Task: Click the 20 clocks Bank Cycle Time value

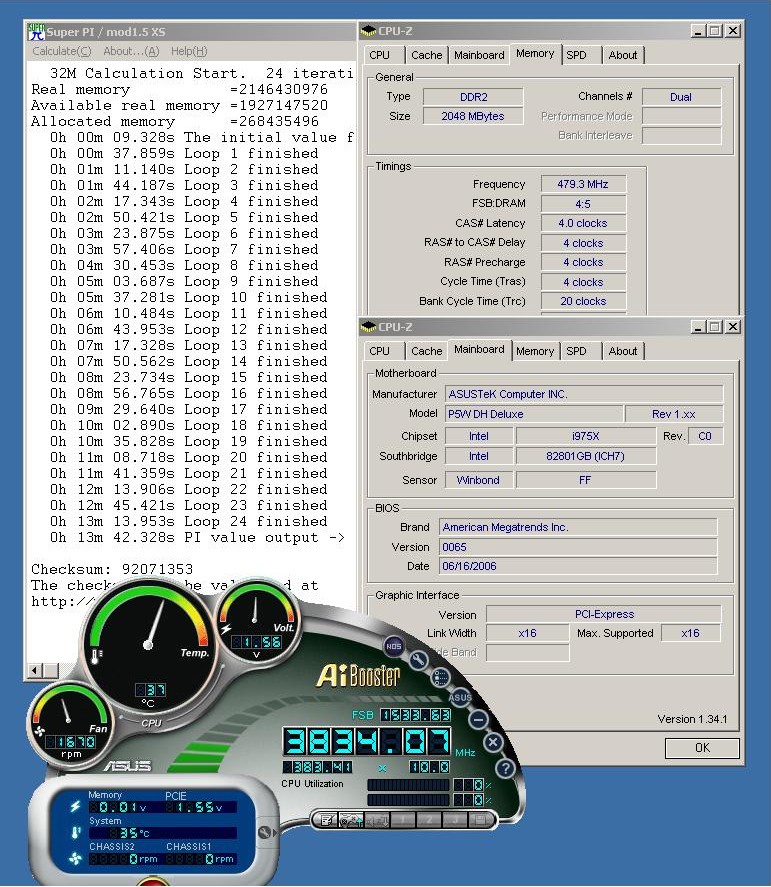Action: pyautogui.click(x=583, y=302)
